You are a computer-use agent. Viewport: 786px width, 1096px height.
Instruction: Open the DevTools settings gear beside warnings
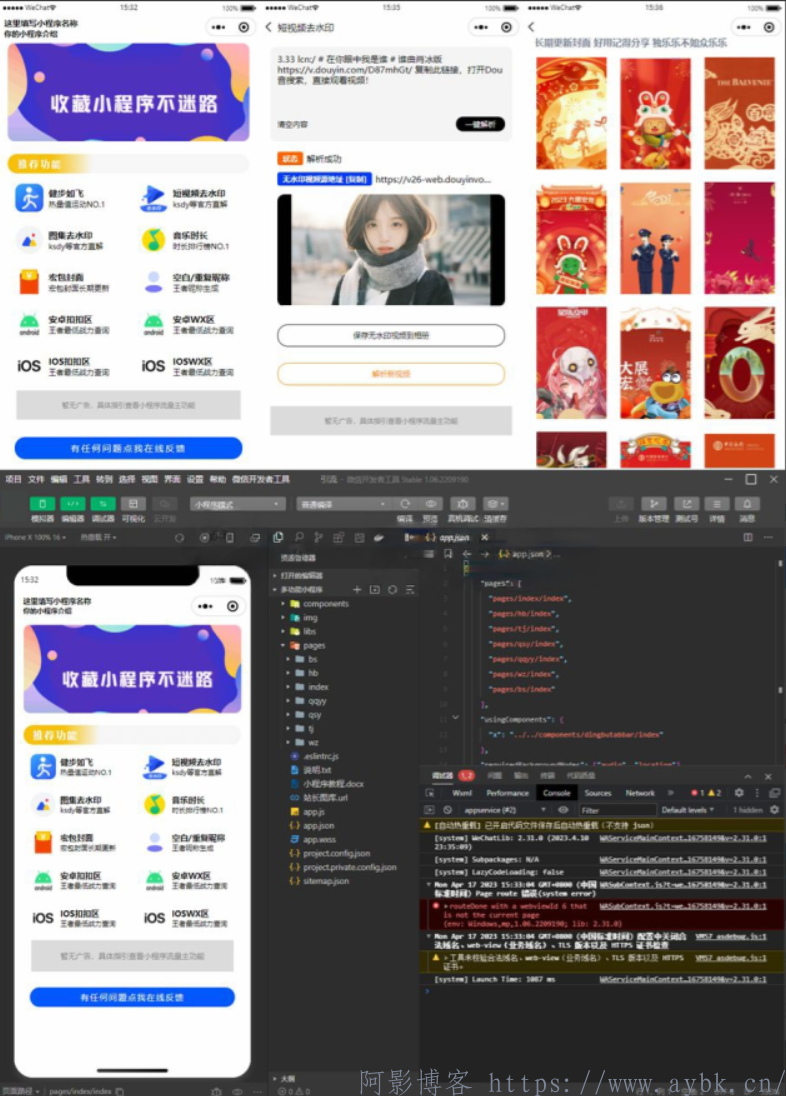point(739,793)
